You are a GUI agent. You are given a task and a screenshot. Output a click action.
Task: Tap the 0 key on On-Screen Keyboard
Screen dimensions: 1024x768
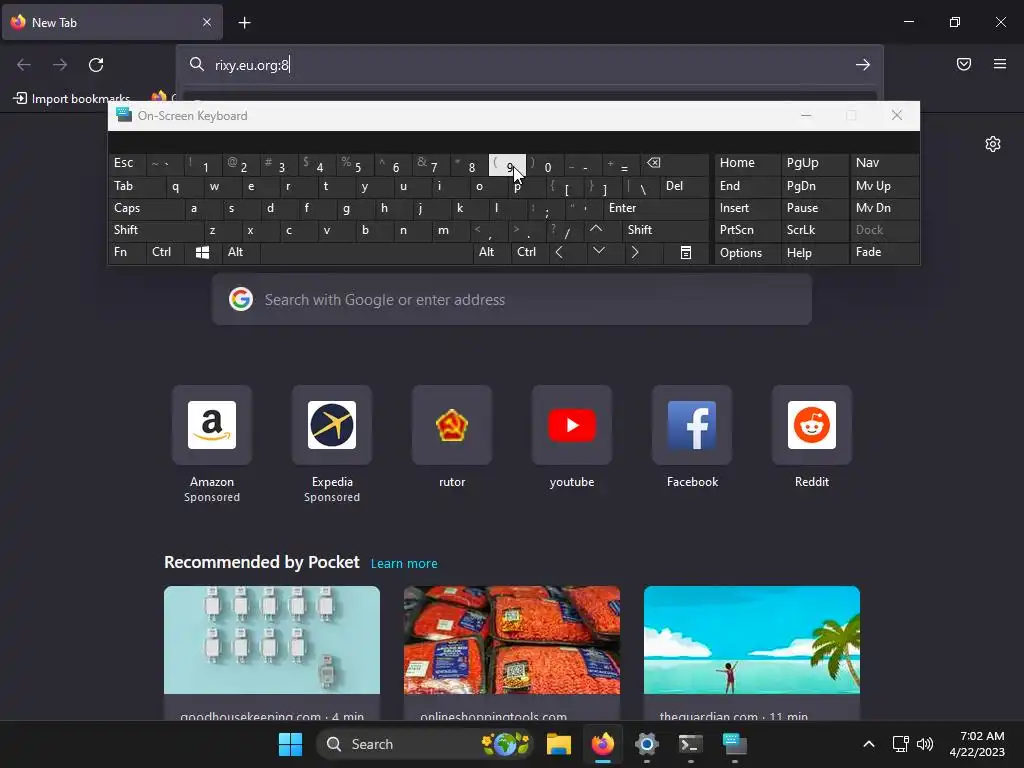point(546,165)
